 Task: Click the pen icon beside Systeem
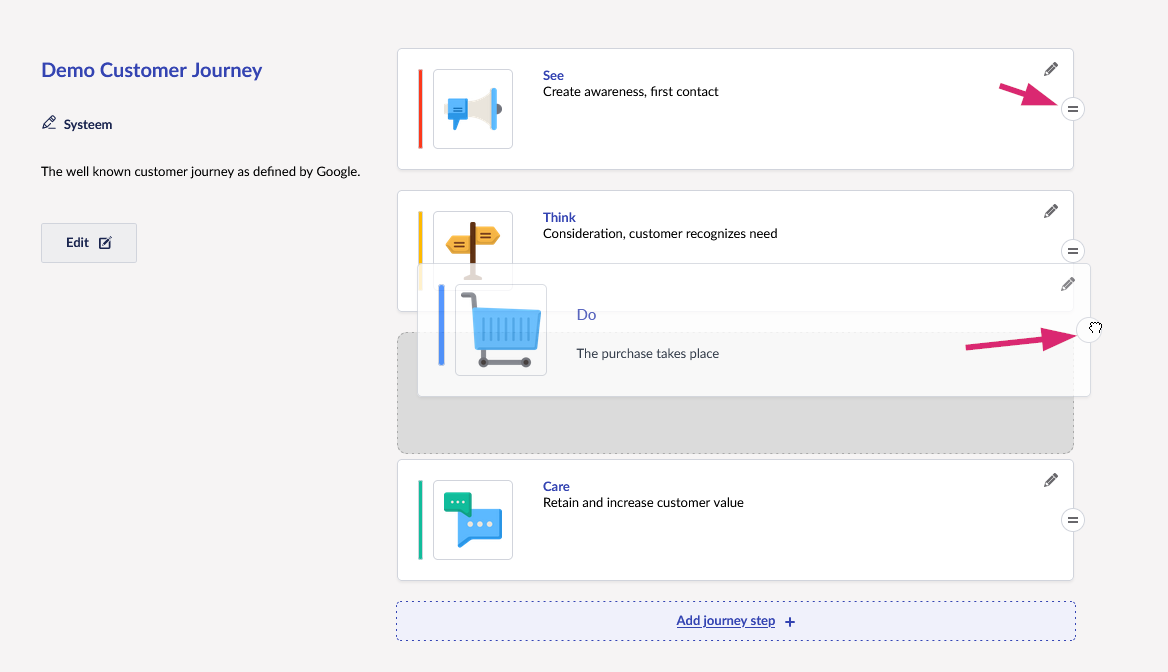(x=49, y=124)
